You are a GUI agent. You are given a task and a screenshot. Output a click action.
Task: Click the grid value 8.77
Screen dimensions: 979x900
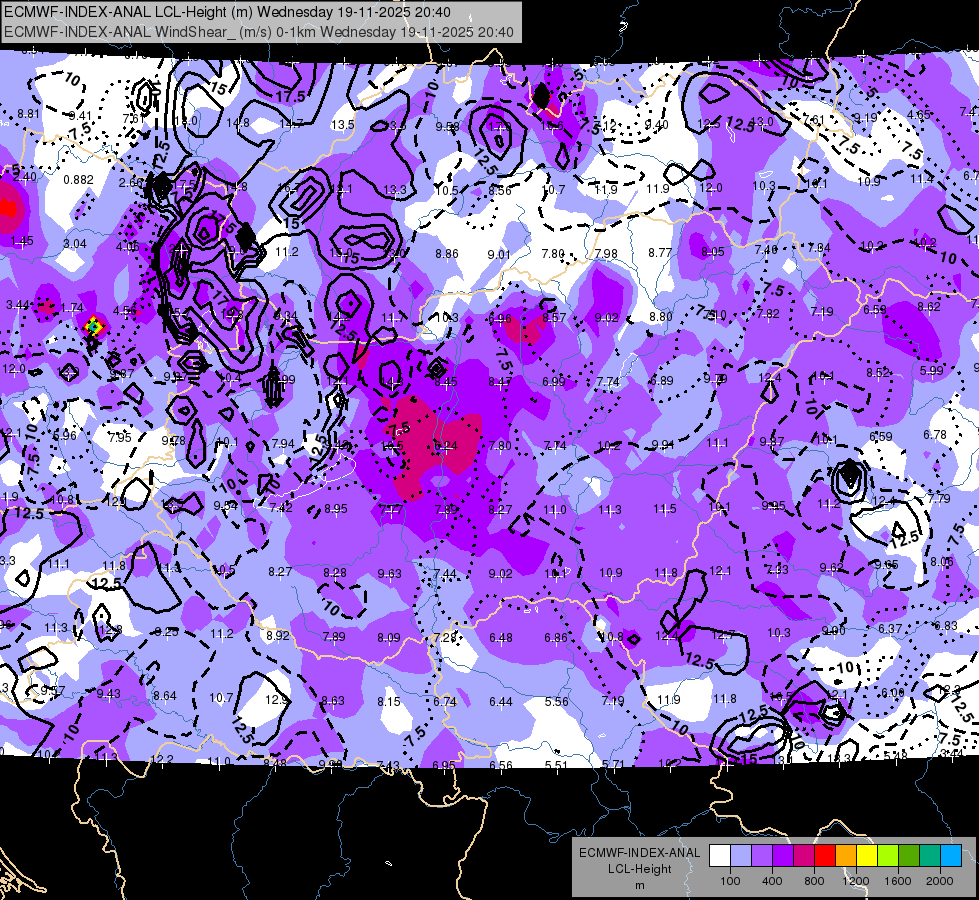(x=660, y=252)
